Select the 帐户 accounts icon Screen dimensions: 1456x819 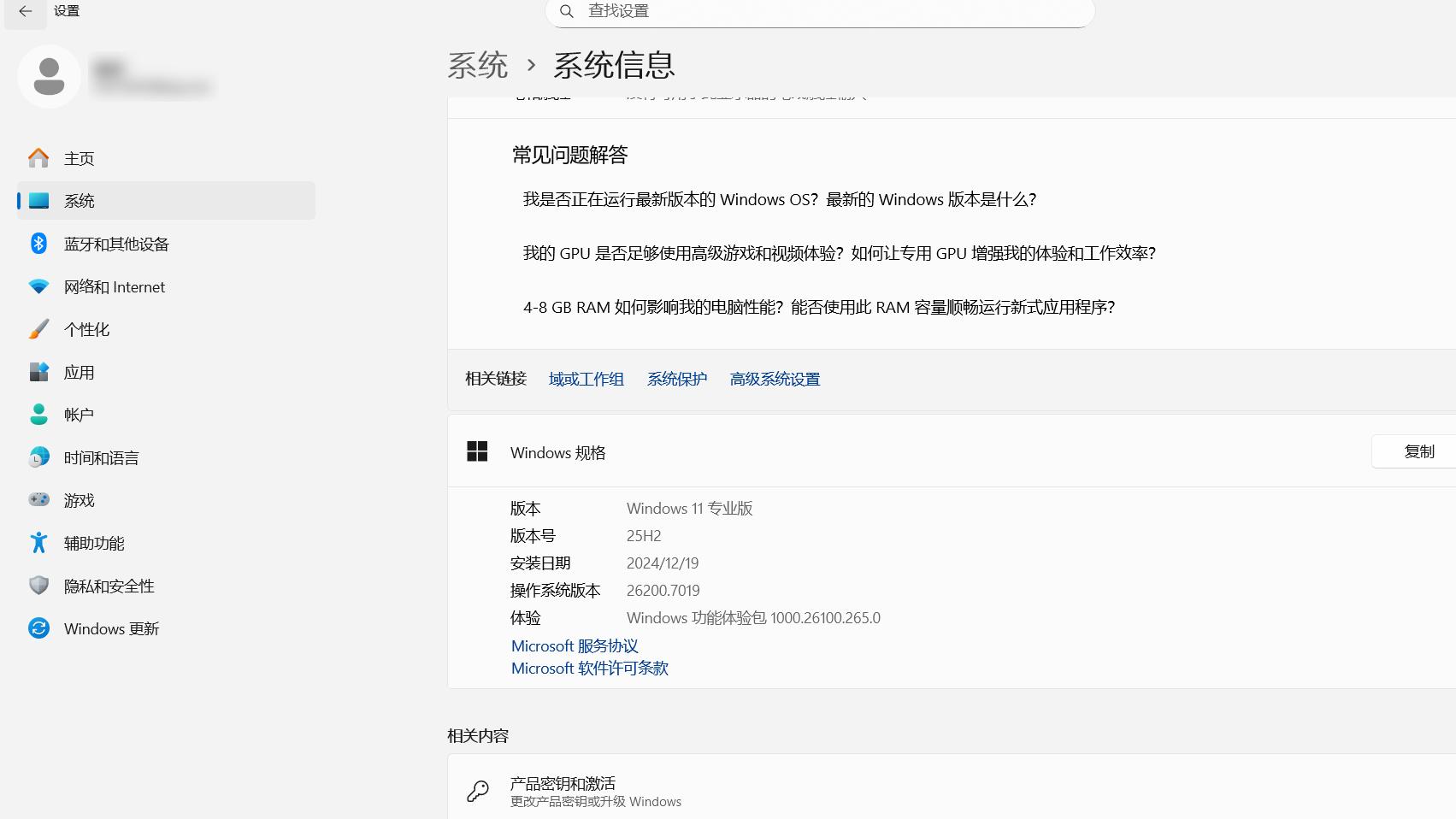(77, 415)
